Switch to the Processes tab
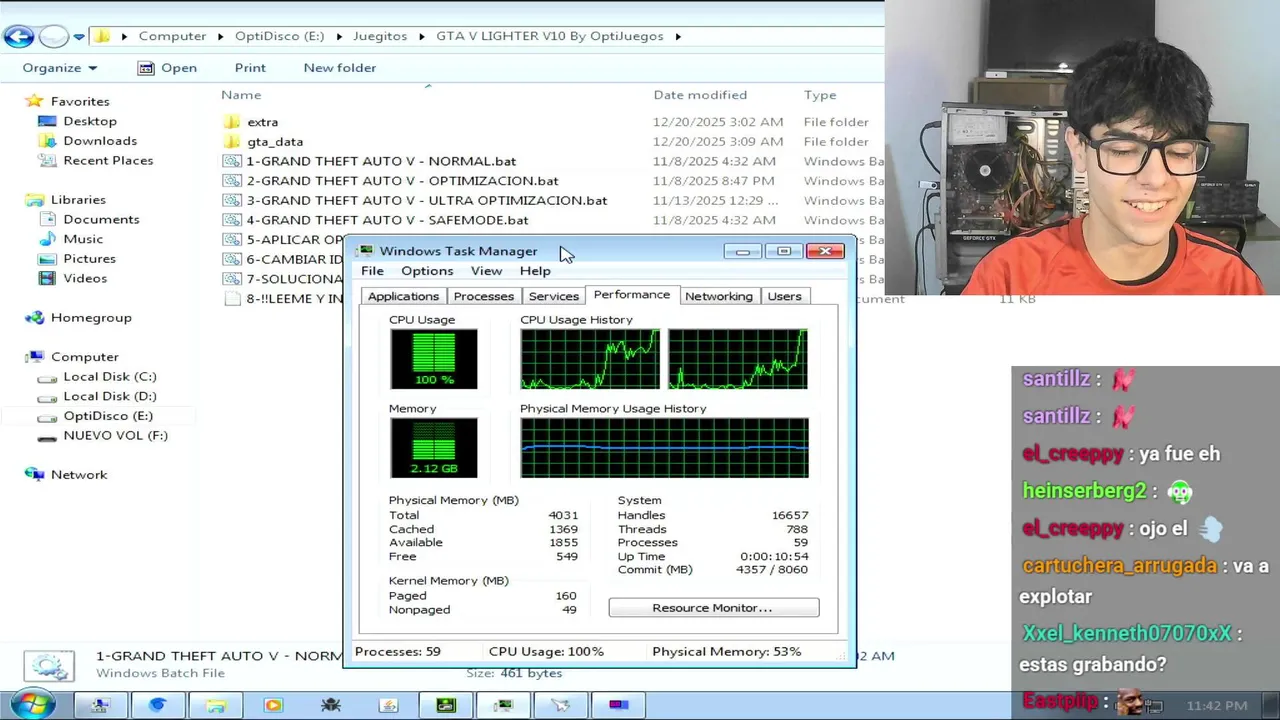The image size is (1280, 720). click(x=483, y=296)
